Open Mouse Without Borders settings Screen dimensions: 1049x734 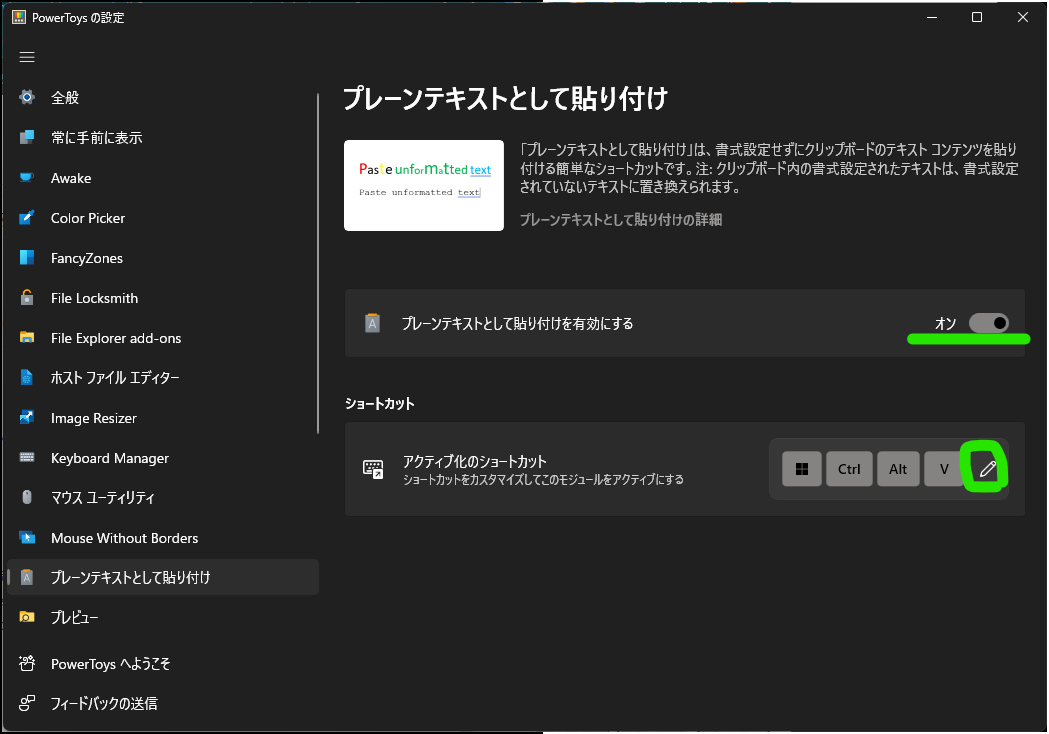point(163,538)
